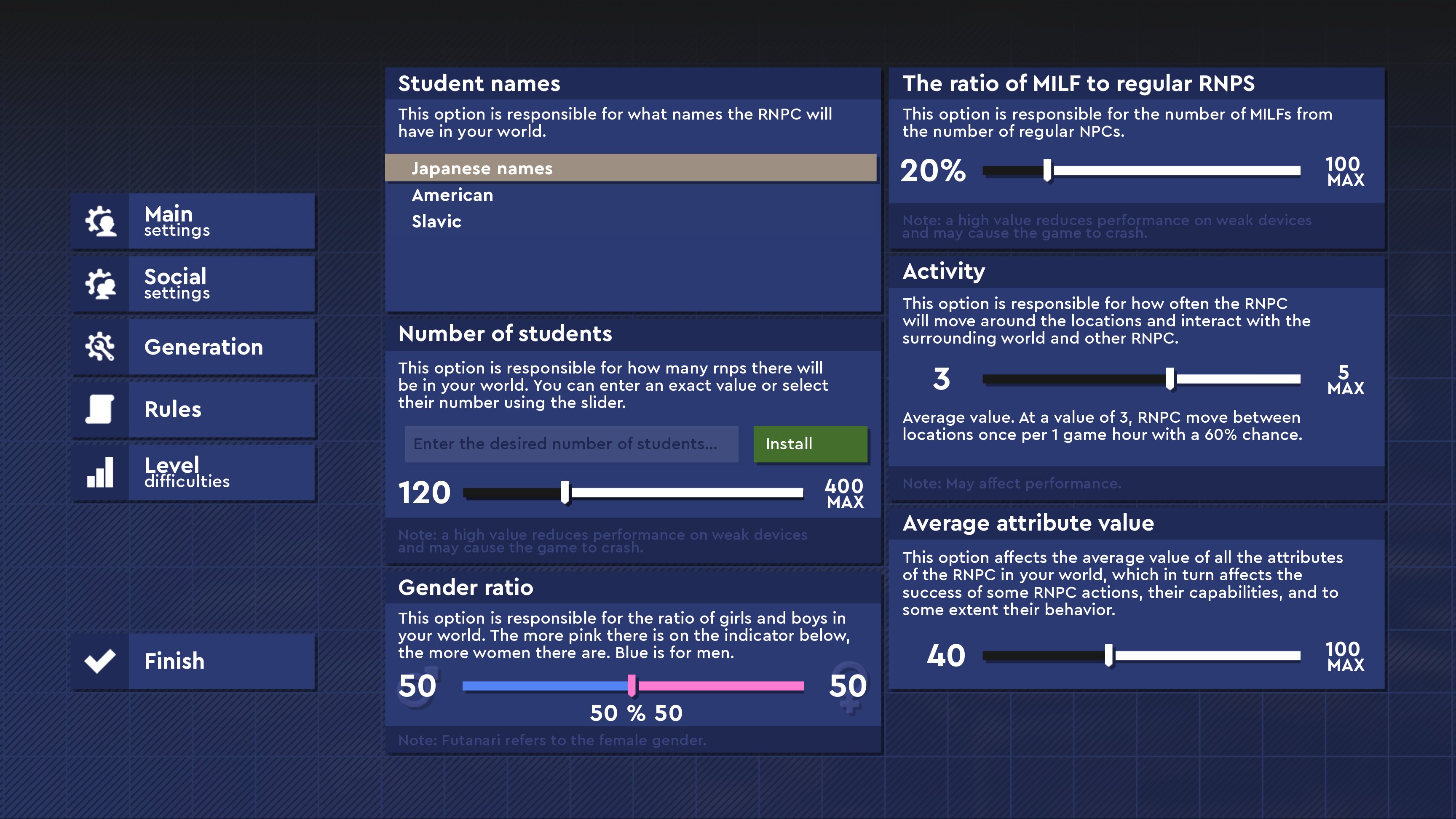Image resolution: width=1456 pixels, height=819 pixels.
Task: Click the Number of students slider handle
Action: click(x=565, y=493)
